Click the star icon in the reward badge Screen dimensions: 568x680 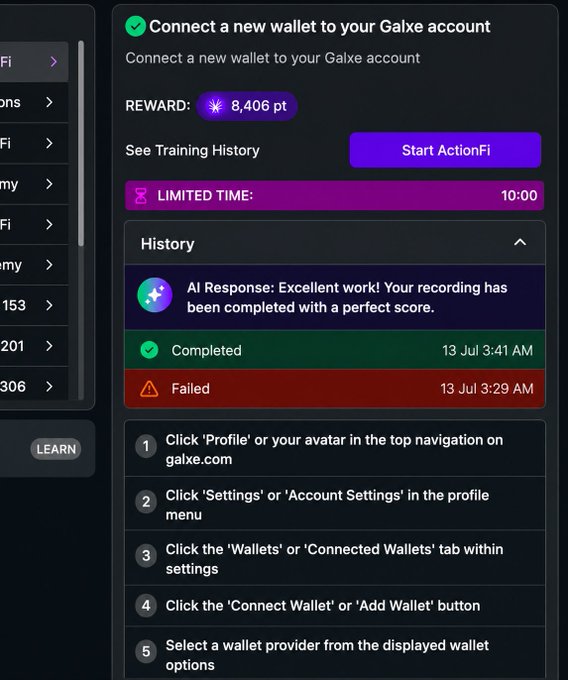click(x=215, y=106)
